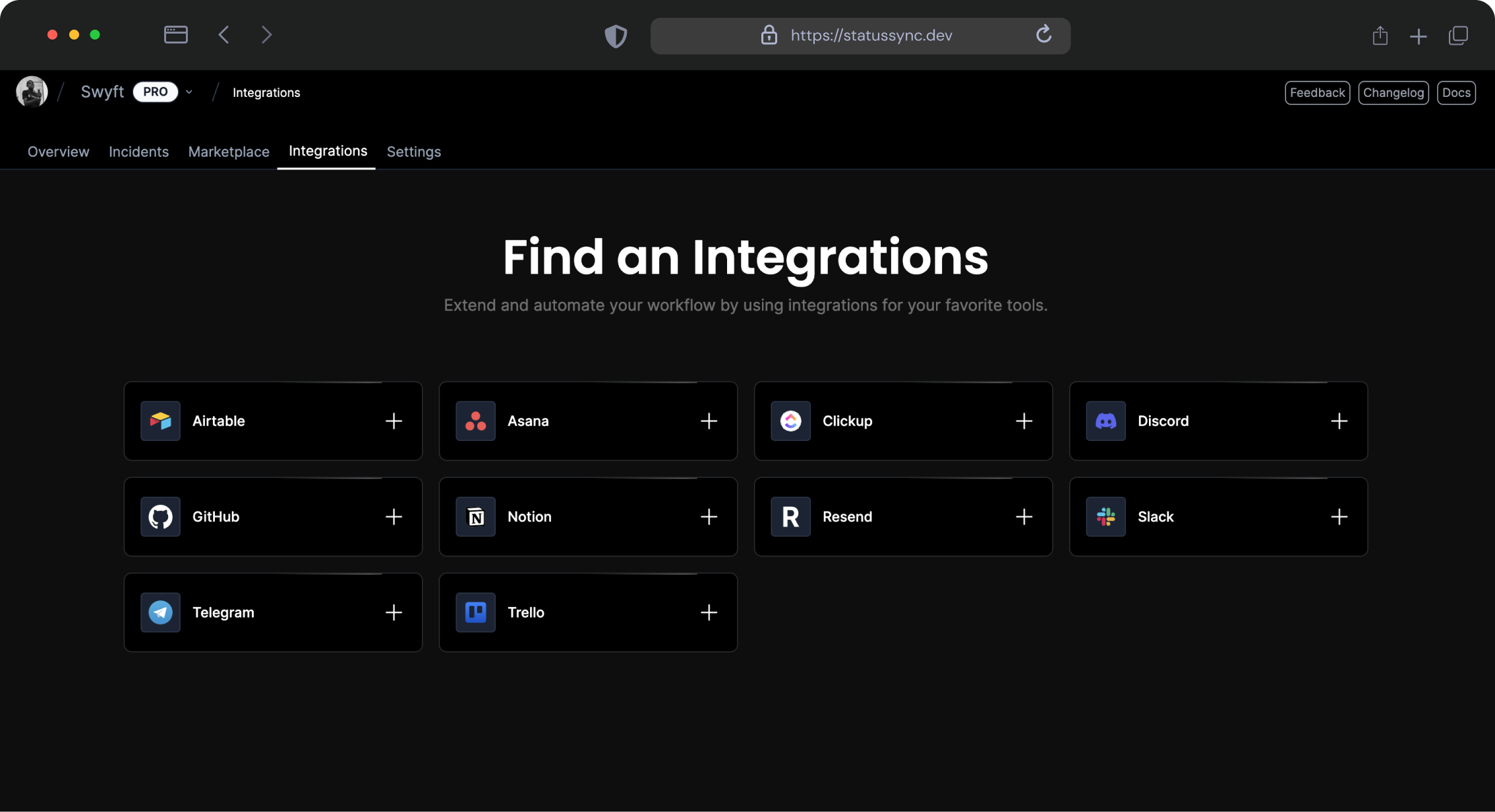Click the Asana card label

(x=528, y=420)
